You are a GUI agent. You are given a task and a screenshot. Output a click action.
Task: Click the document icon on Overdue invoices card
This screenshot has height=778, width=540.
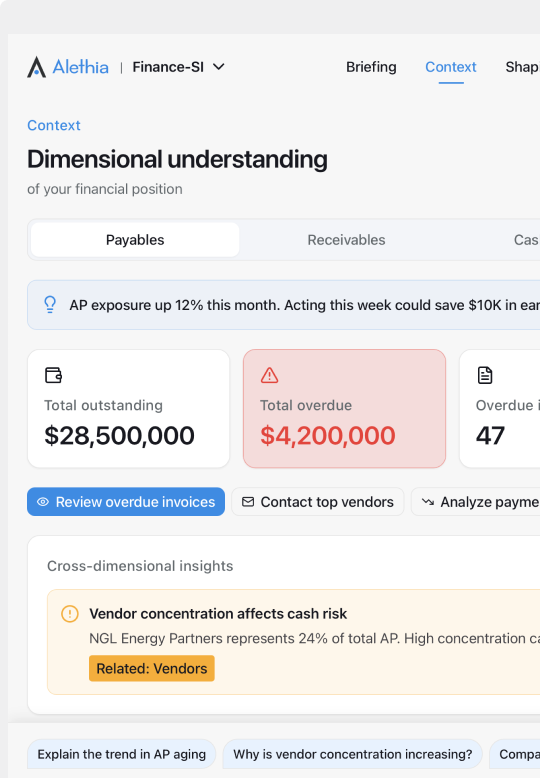coord(485,375)
